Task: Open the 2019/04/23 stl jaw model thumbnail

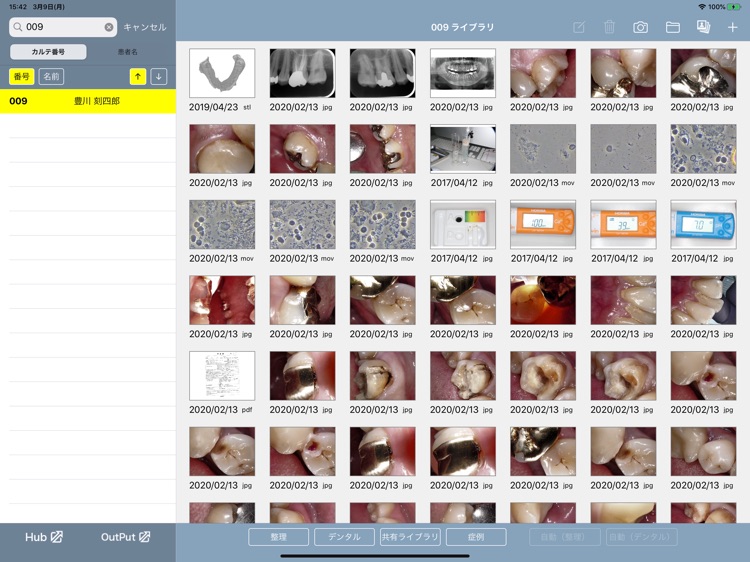Action: [222, 73]
